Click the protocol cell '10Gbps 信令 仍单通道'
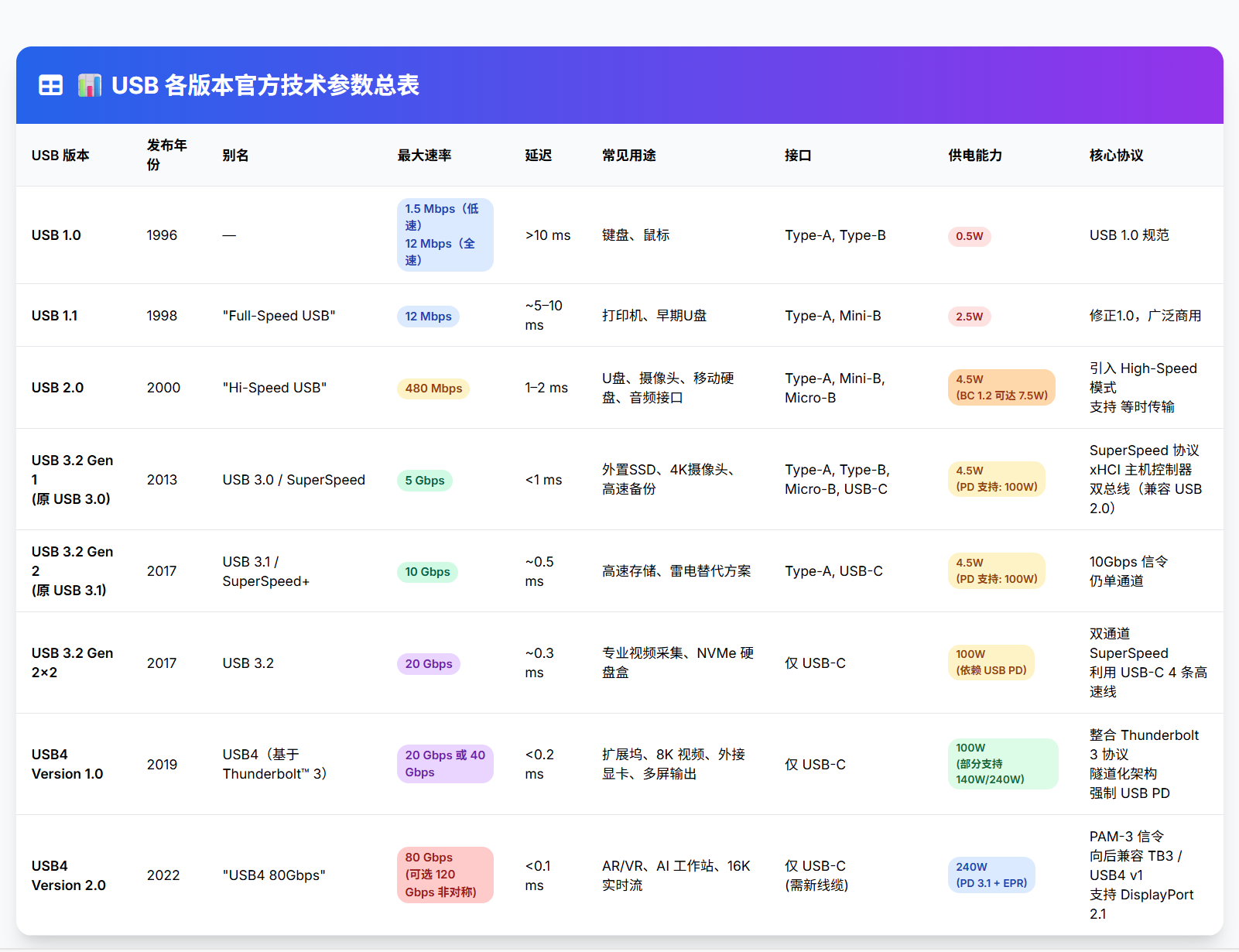 pyautogui.click(x=1128, y=571)
